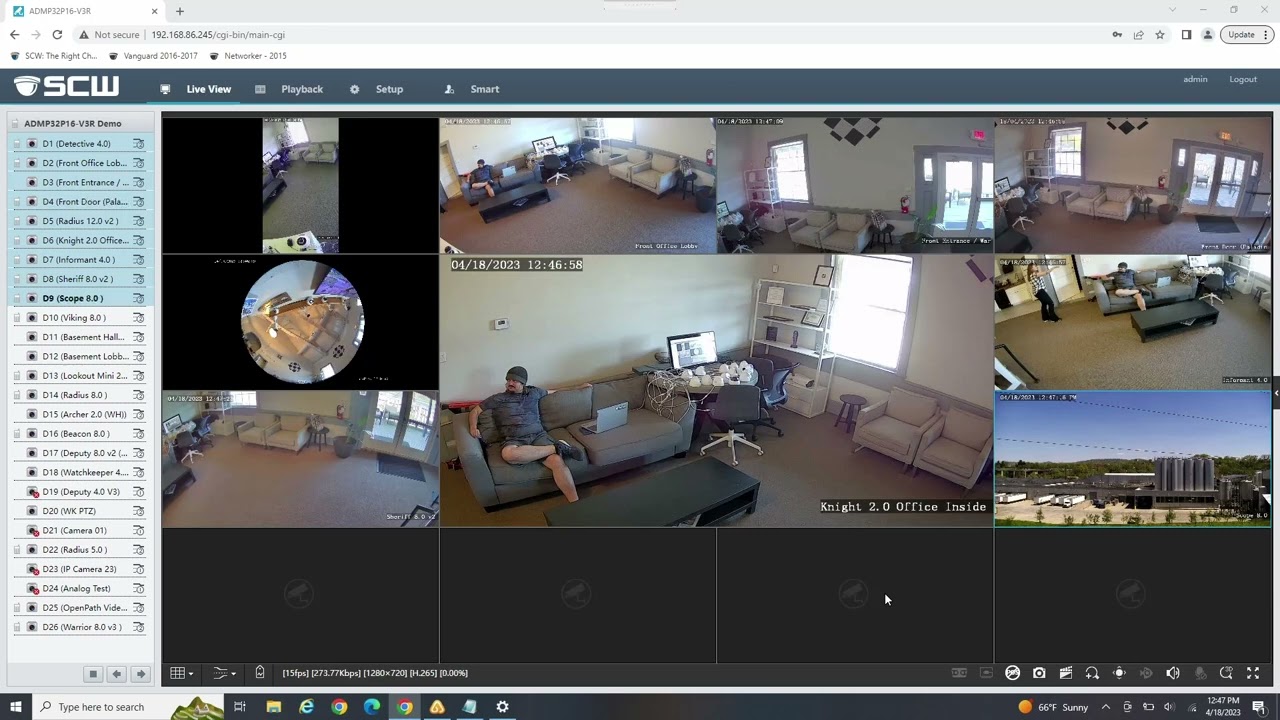1280x720 pixels.
Task: Open the Setup tab
Action: click(376, 89)
